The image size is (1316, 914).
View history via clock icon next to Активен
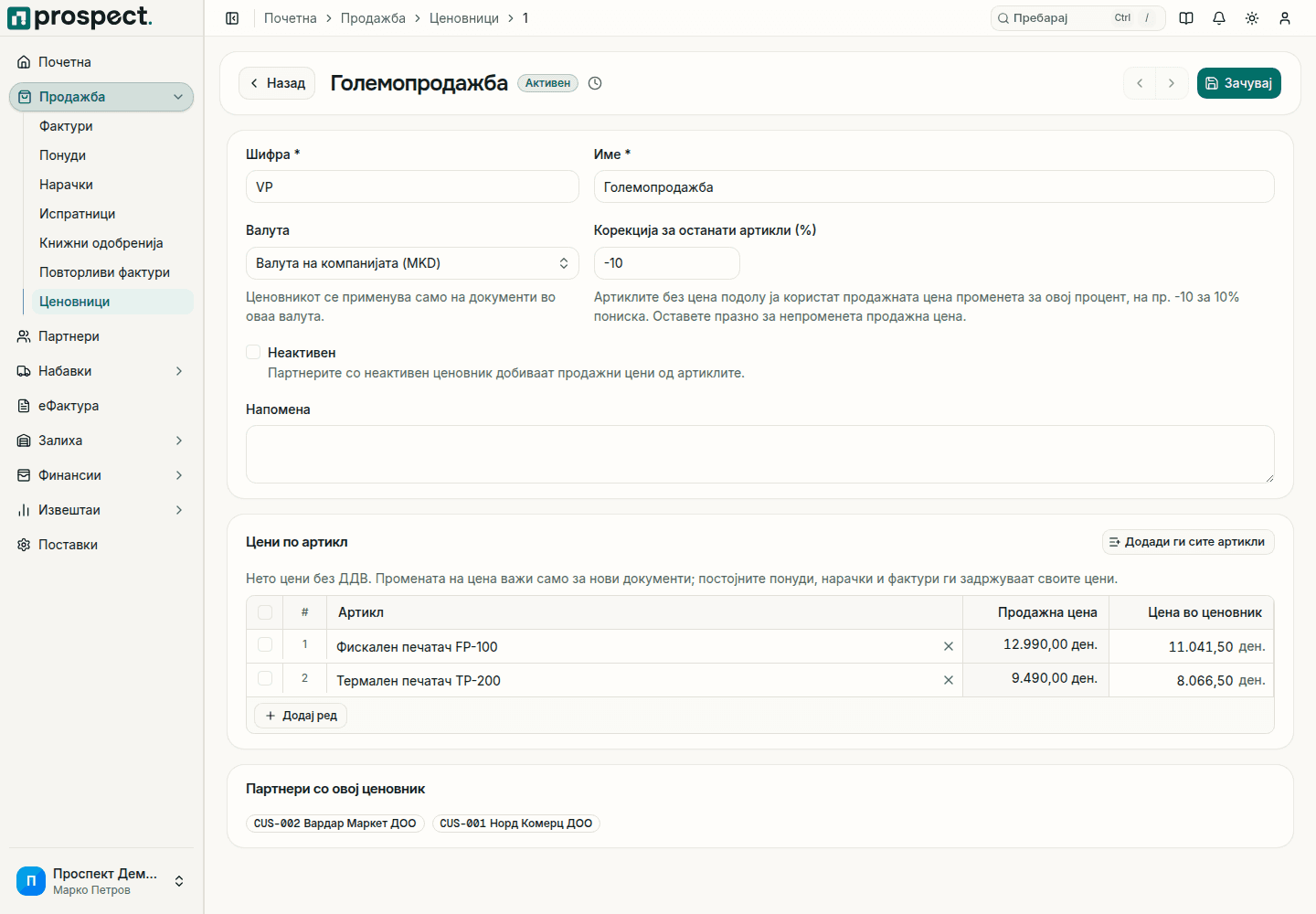595,83
